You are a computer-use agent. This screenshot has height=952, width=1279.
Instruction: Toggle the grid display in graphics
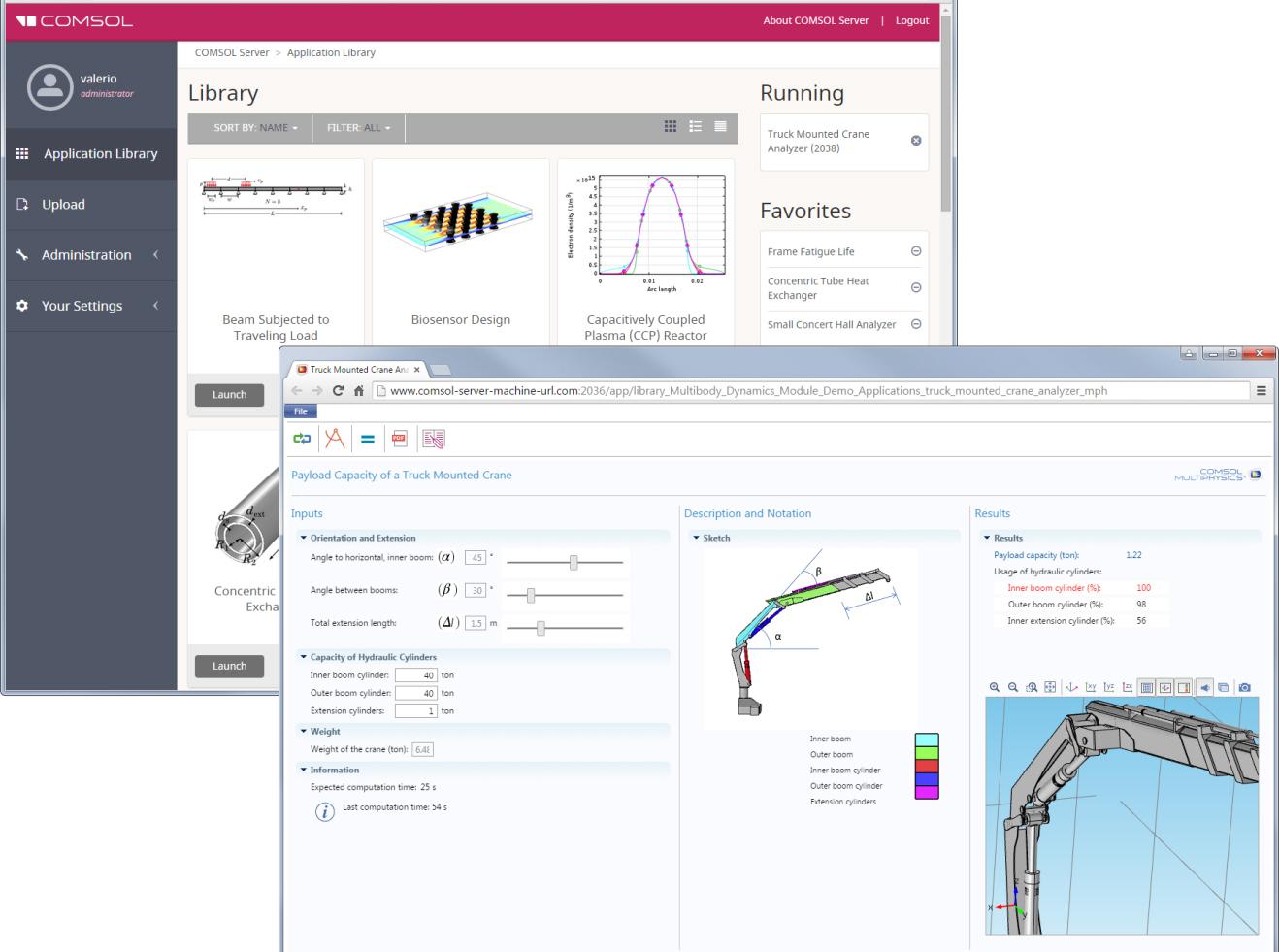click(1146, 687)
